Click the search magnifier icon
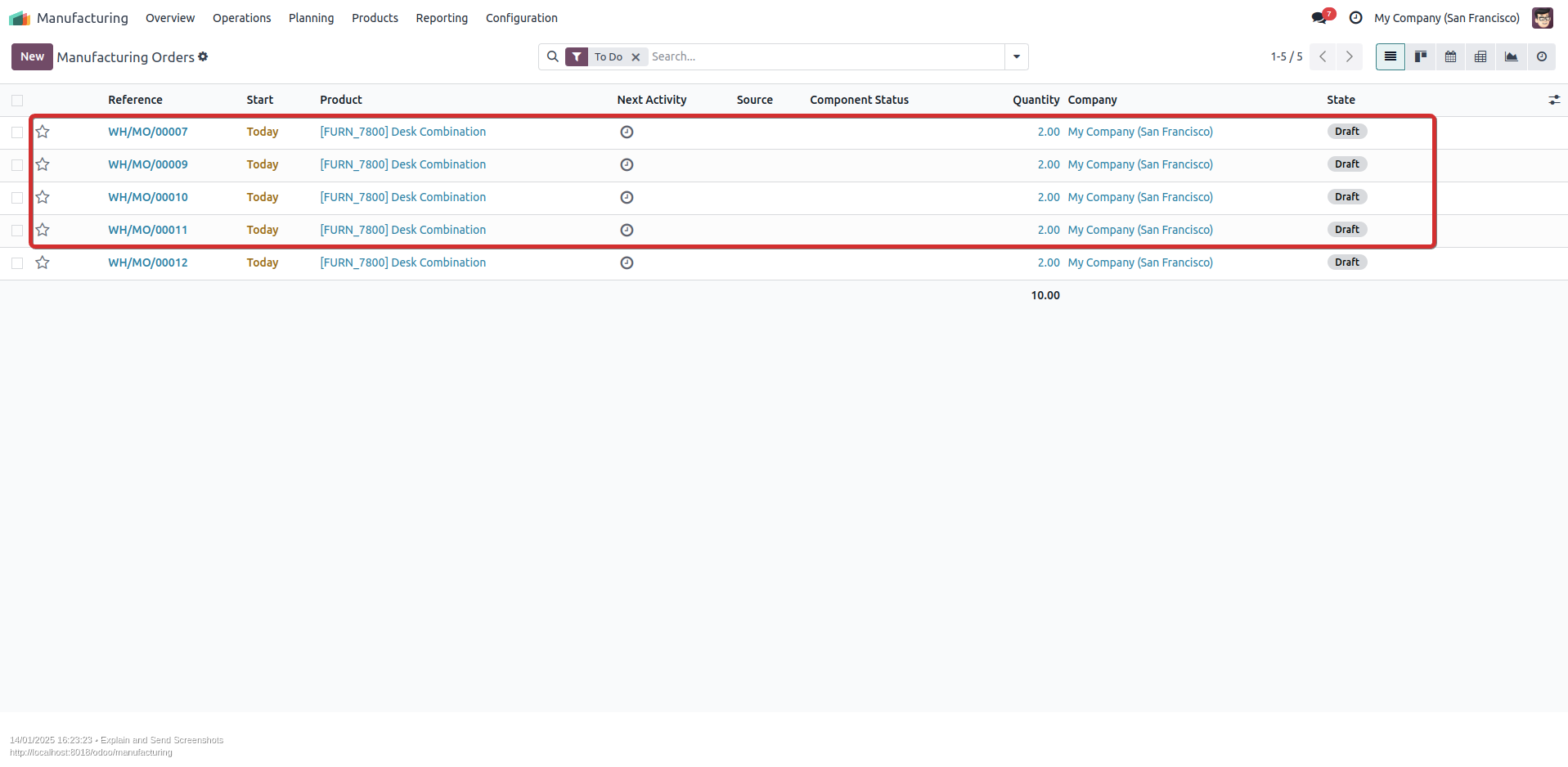The width and height of the screenshot is (1568, 767). tap(553, 56)
